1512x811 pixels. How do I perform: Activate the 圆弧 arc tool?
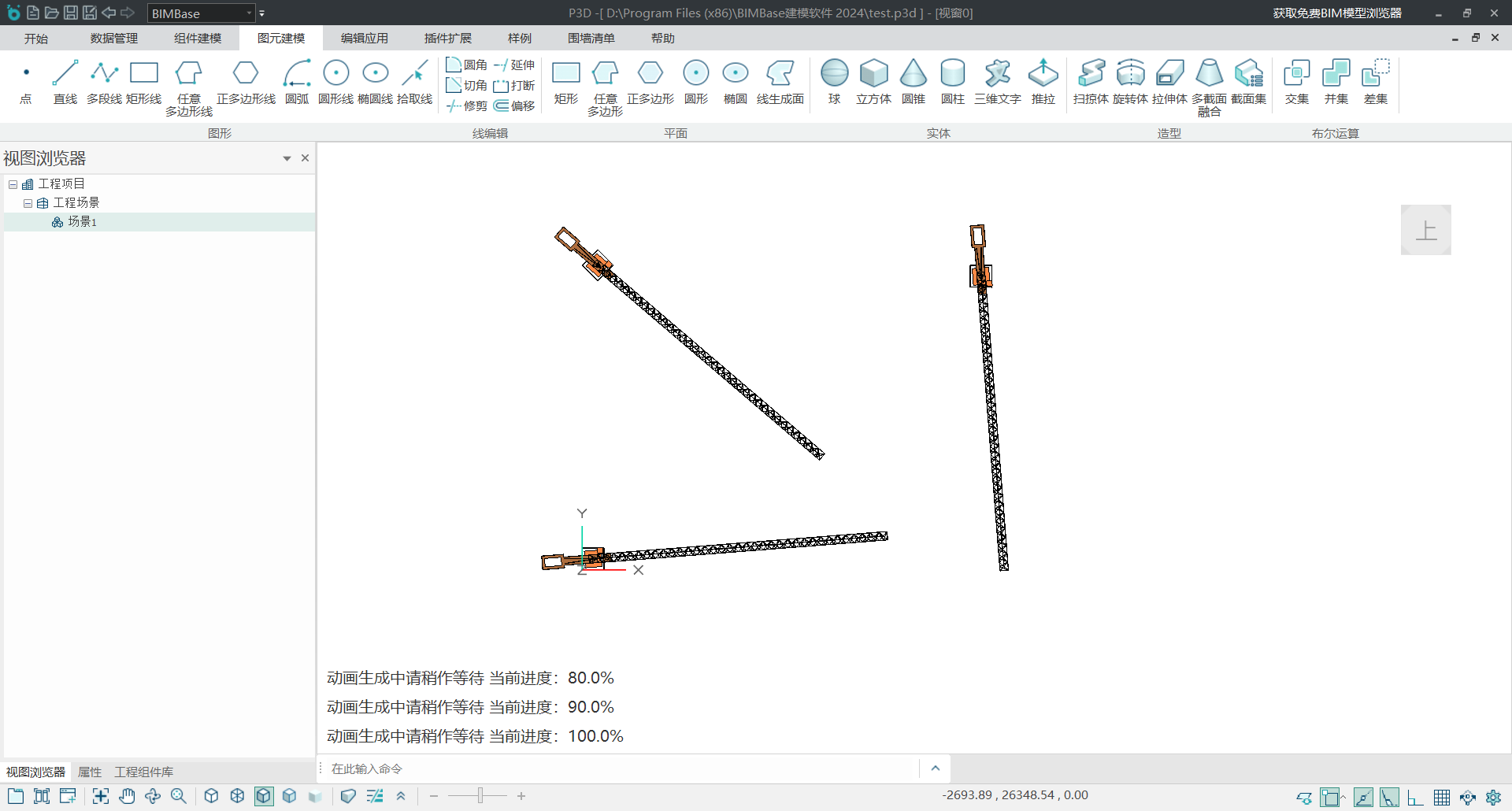point(297,82)
